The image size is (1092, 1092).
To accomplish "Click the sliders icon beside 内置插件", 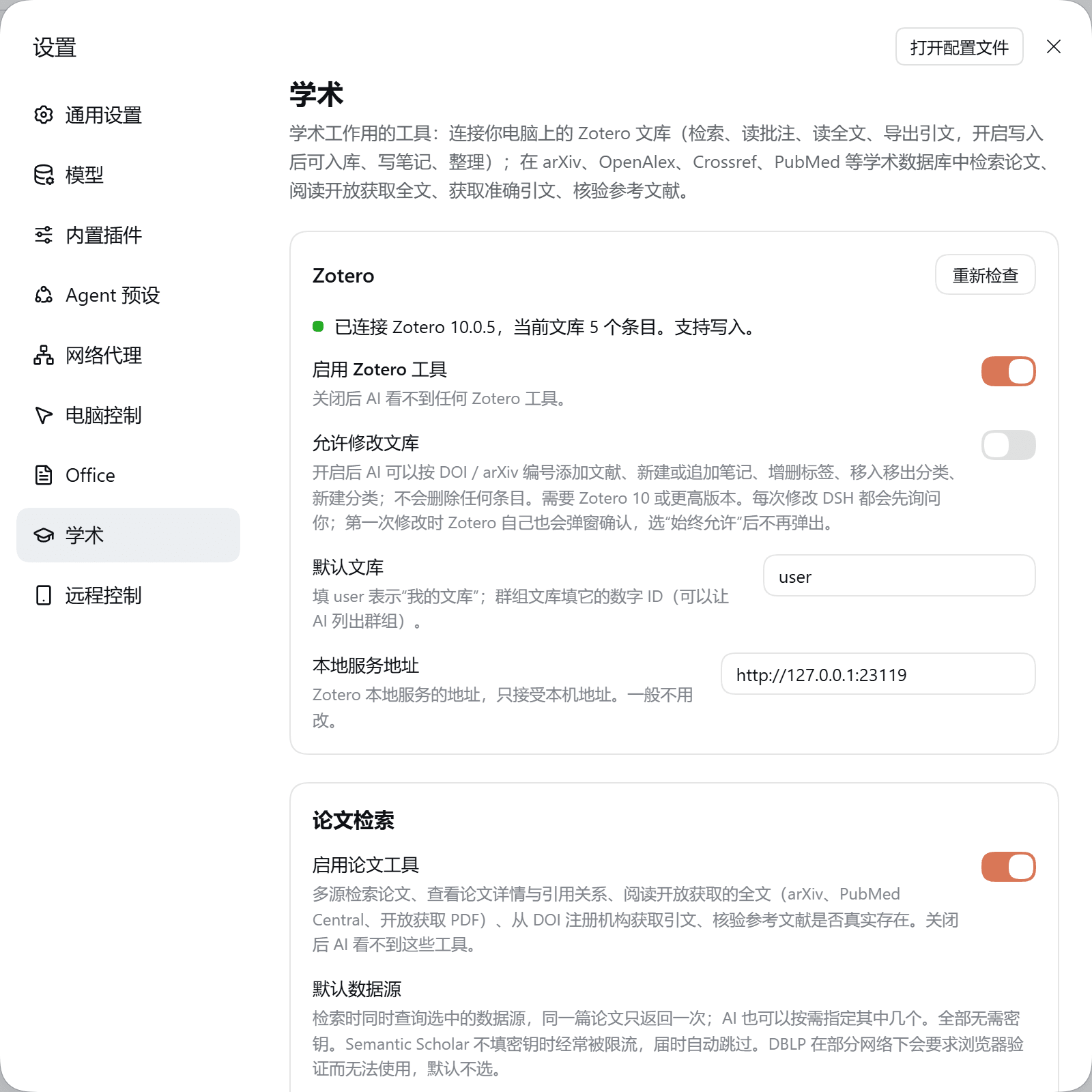I will pyautogui.click(x=44, y=235).
